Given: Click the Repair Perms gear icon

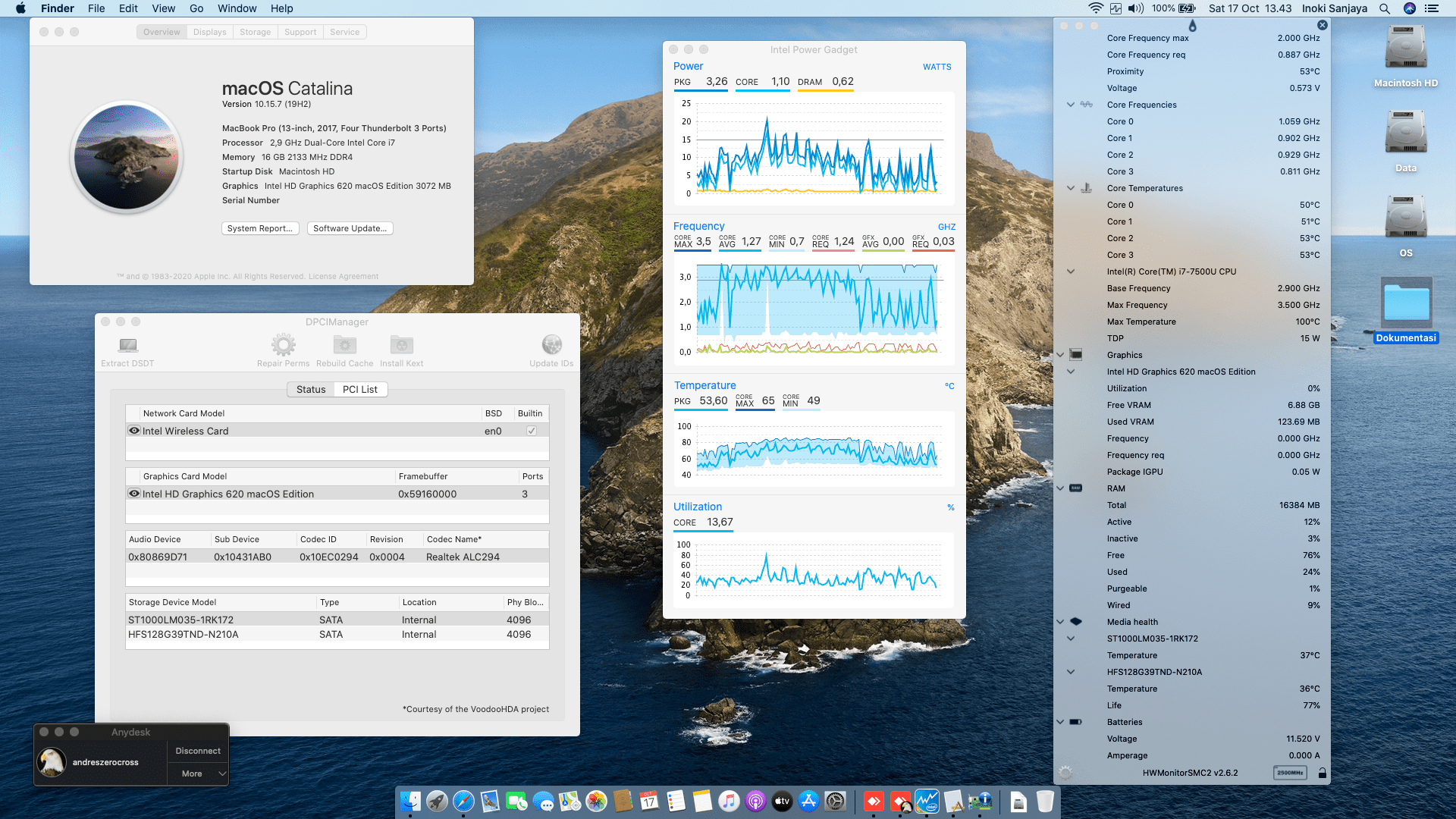Looking at the screenshot, I should [284, 346].
